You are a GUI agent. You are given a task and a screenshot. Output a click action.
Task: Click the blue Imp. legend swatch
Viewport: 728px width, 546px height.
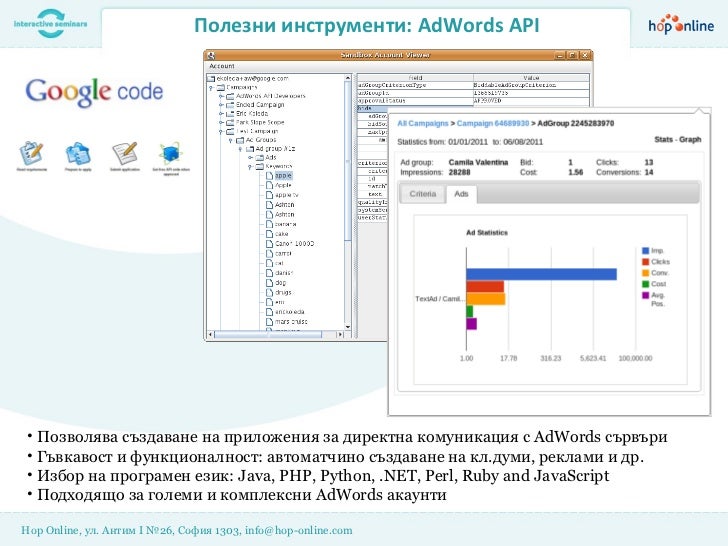645,251
